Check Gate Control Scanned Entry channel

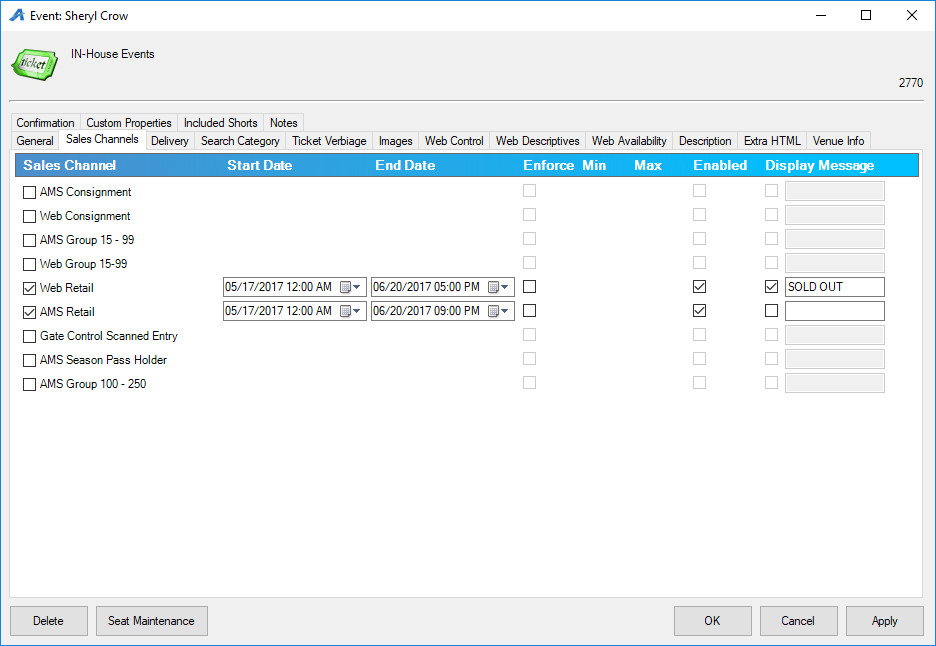29,336
